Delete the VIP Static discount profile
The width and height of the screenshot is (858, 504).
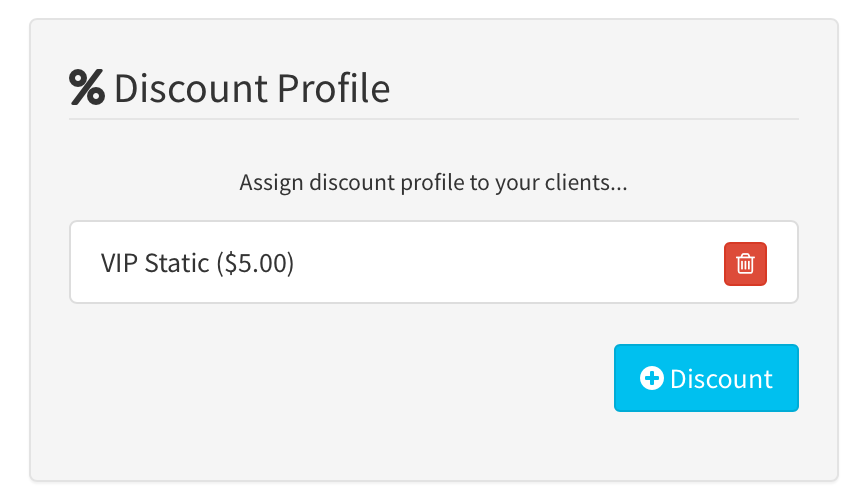(x=745, y=263)
